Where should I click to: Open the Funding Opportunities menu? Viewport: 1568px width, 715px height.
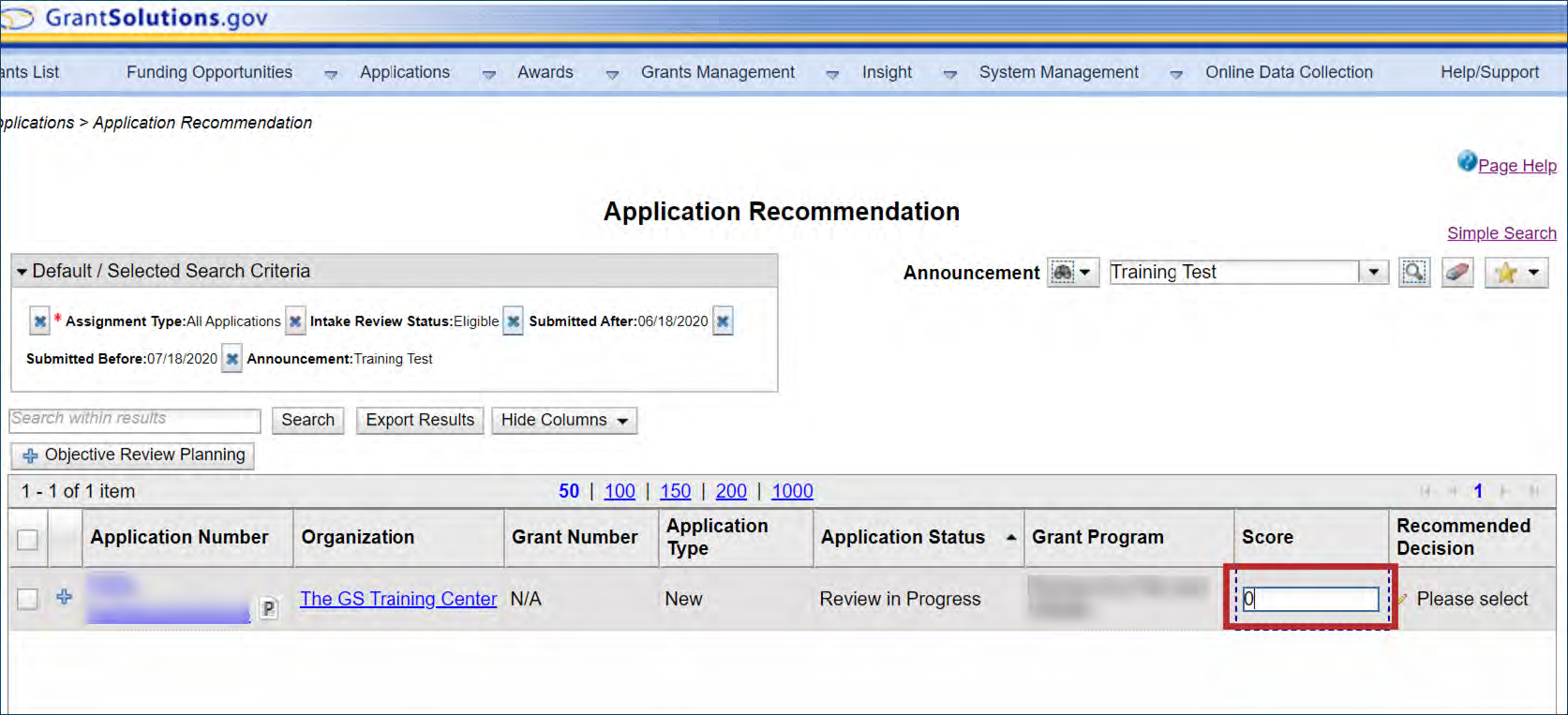[210, 73]
